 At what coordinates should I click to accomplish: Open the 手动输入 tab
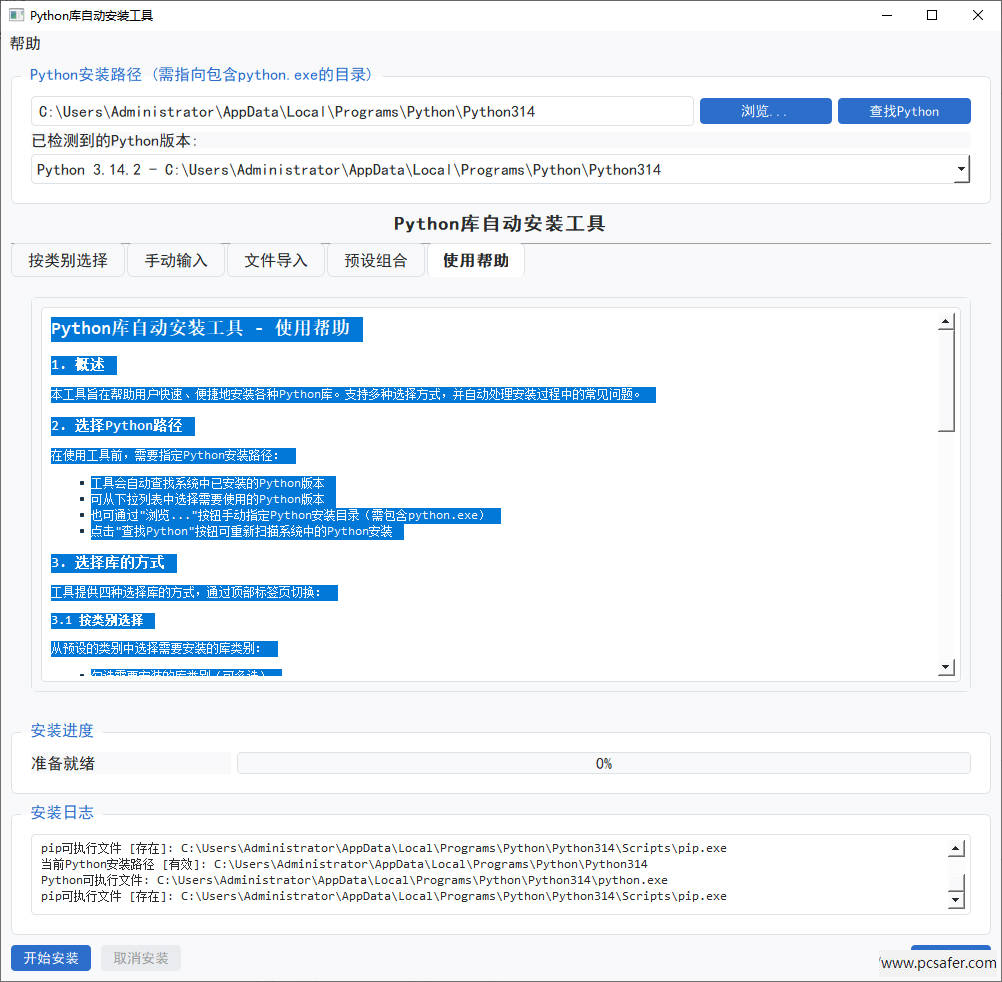tap(176, 261)
